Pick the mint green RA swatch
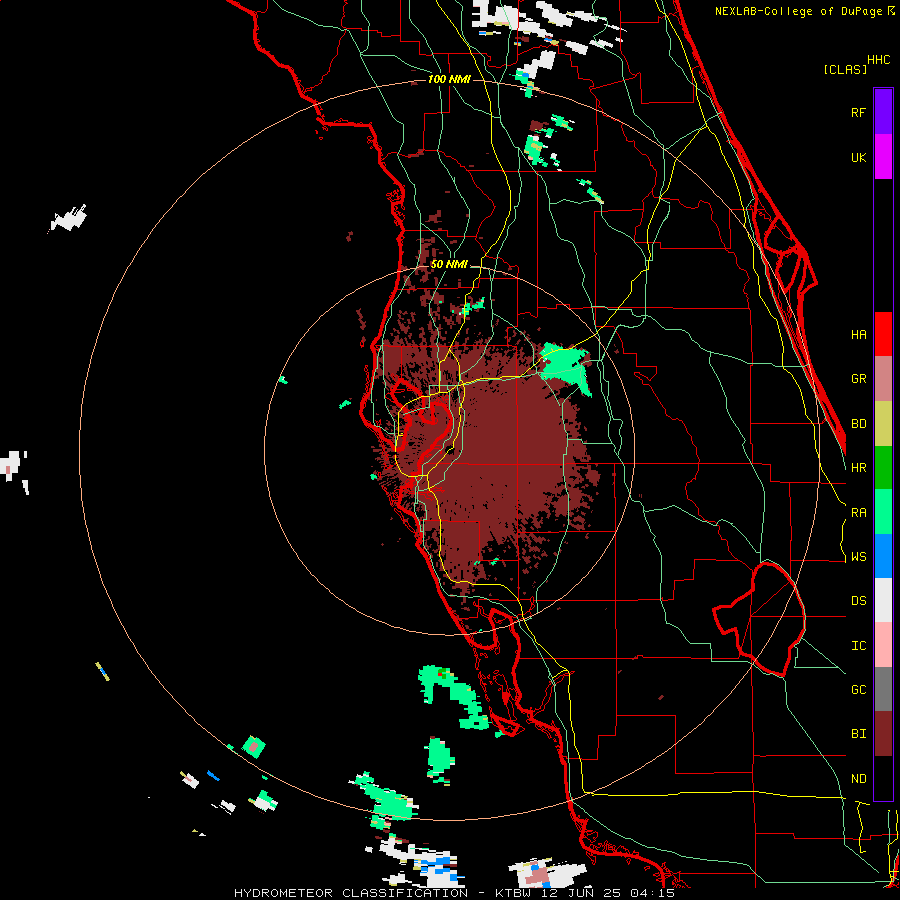900x900 pixels. pyautogui.click(x=883, y=512)
